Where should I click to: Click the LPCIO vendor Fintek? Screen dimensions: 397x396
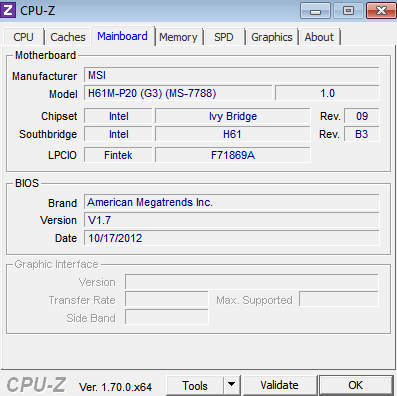[x=118, y=155]
